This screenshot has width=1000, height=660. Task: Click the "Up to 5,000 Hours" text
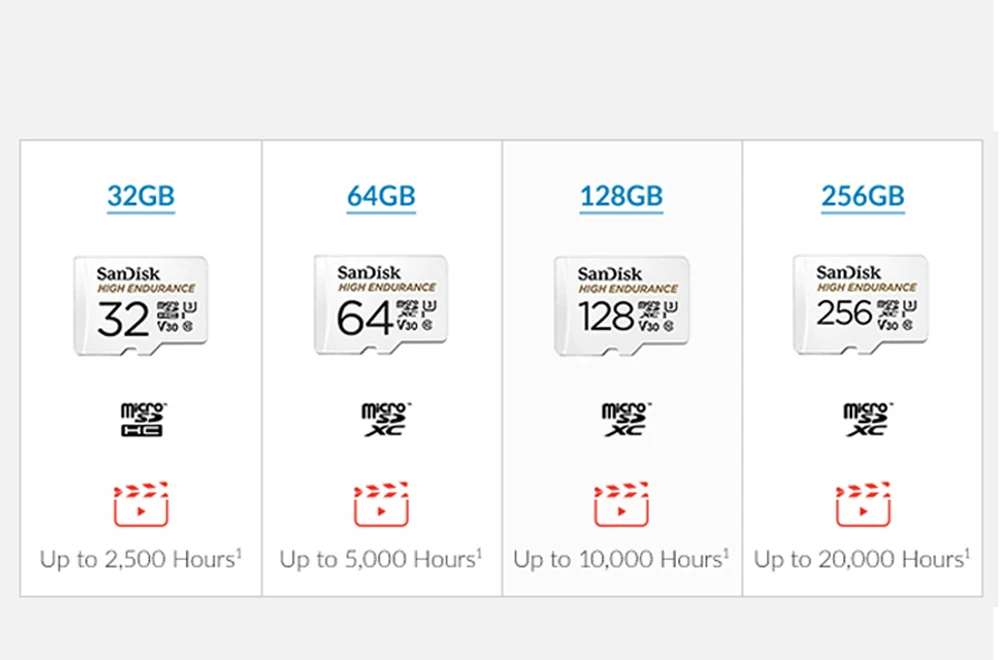(381, 558)
